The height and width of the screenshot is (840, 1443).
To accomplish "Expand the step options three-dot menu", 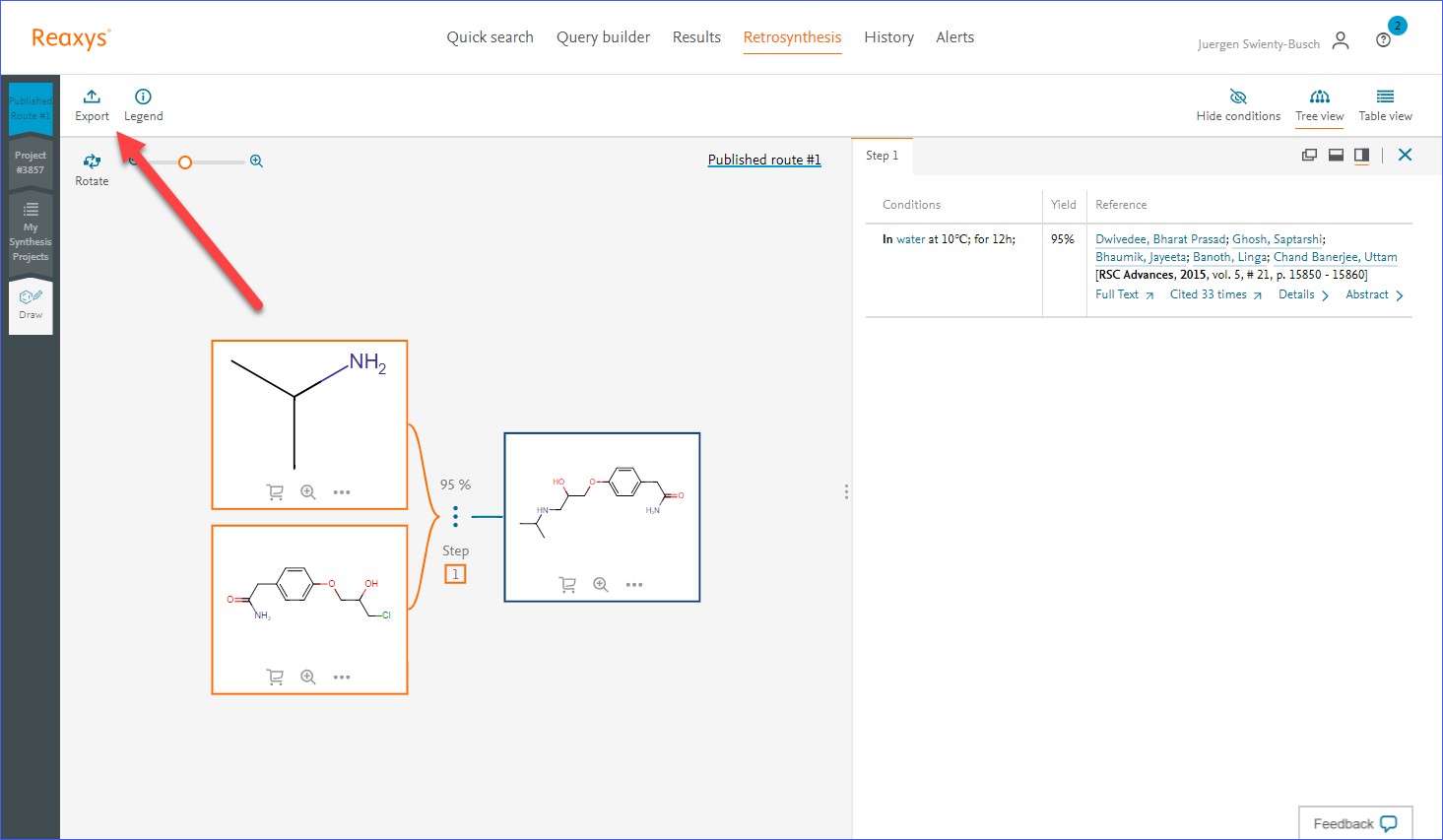I will tap(455, 516).
